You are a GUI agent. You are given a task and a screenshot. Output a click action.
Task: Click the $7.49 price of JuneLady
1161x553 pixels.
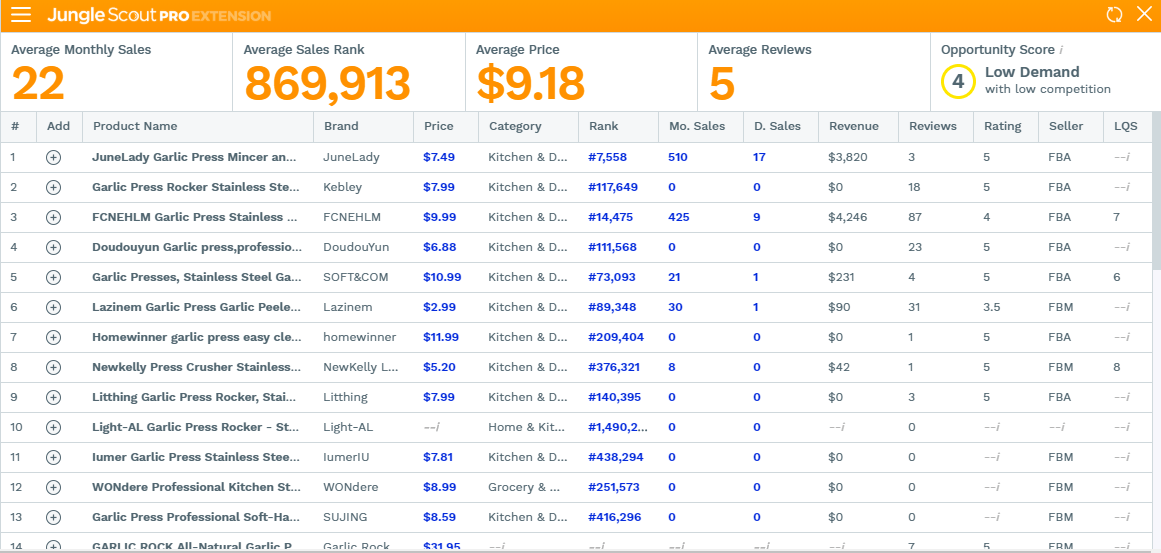tap(439, 157)
